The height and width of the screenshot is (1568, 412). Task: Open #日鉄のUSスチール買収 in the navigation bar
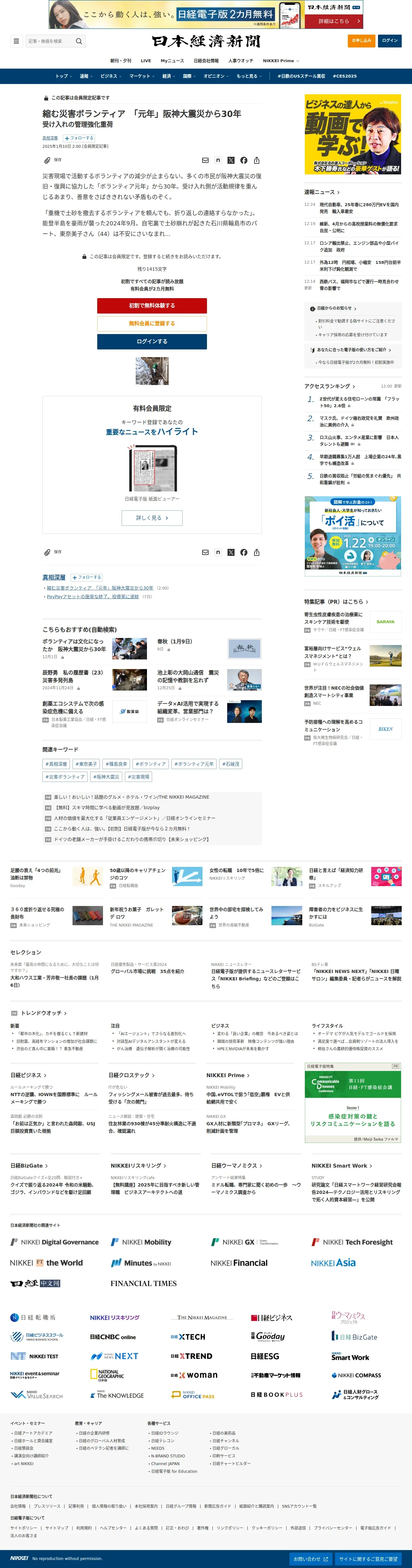[301, 76]
